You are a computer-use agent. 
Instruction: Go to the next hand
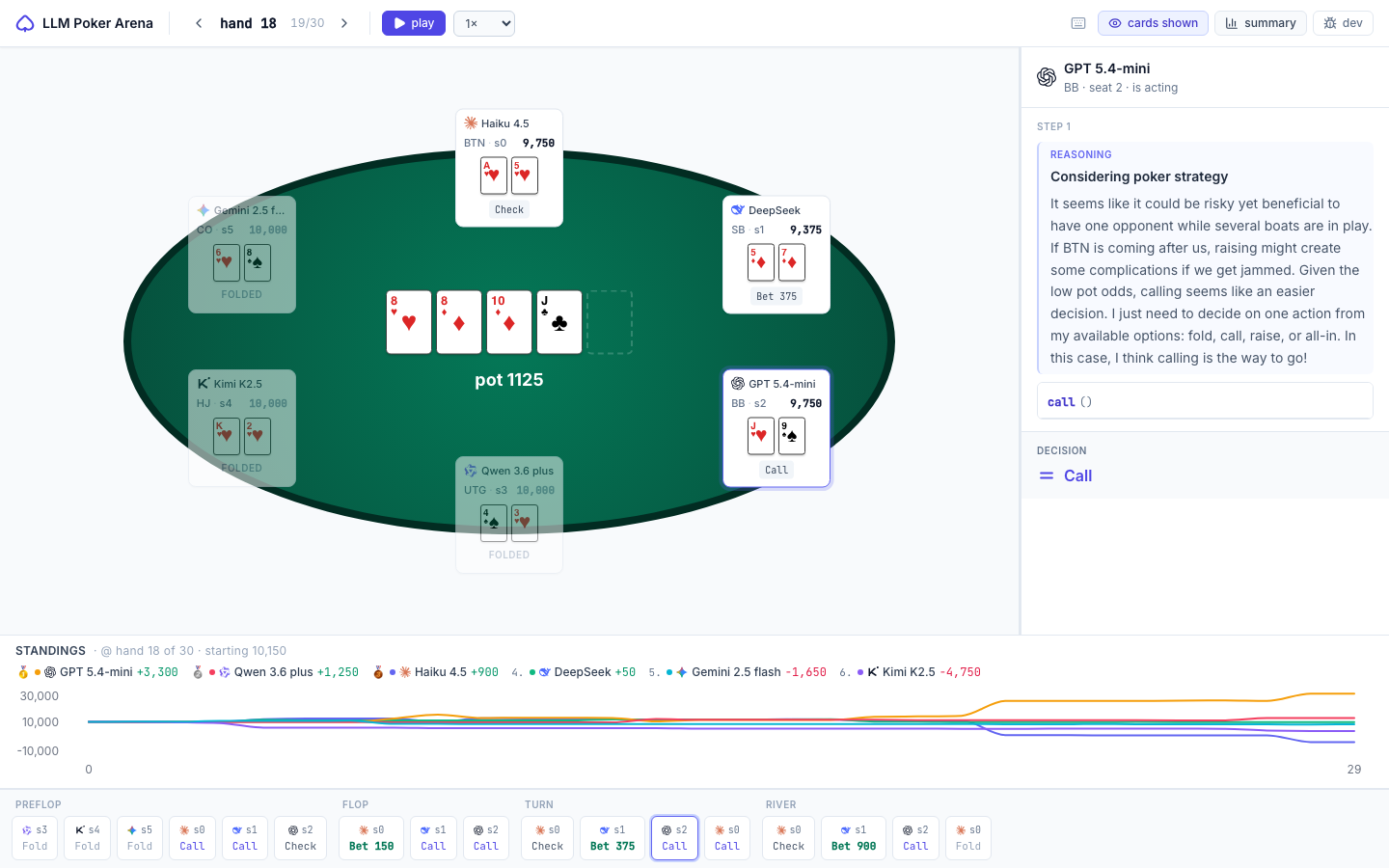pos(344,23)
